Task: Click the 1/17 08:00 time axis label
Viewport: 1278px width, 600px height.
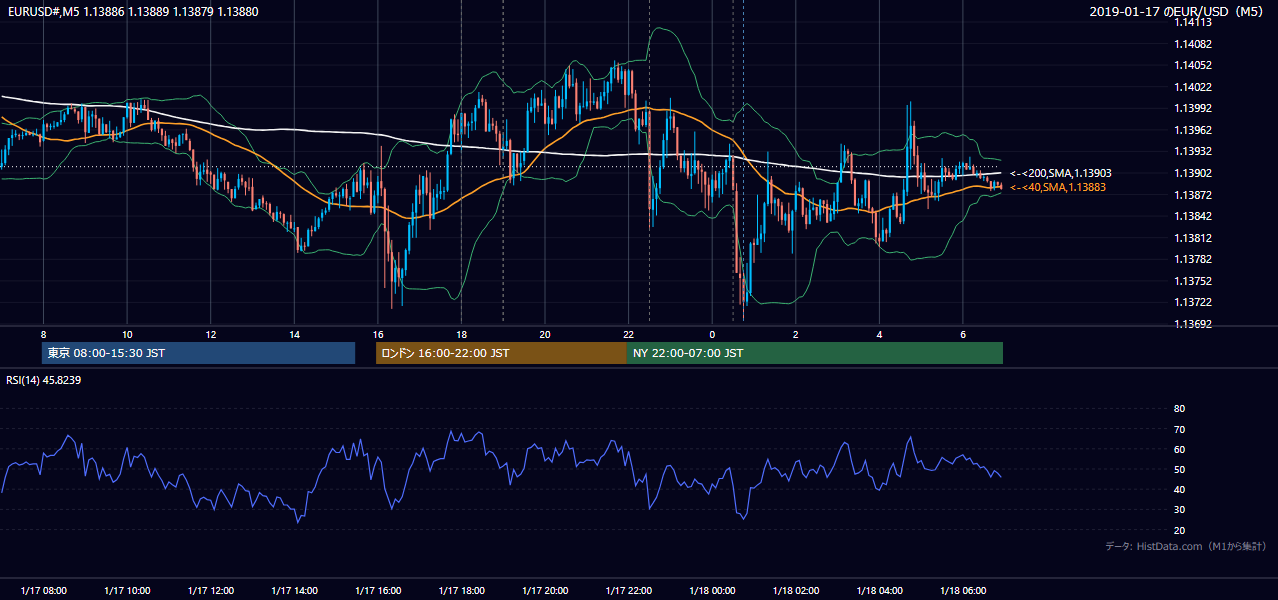Action: pos(43,590)
